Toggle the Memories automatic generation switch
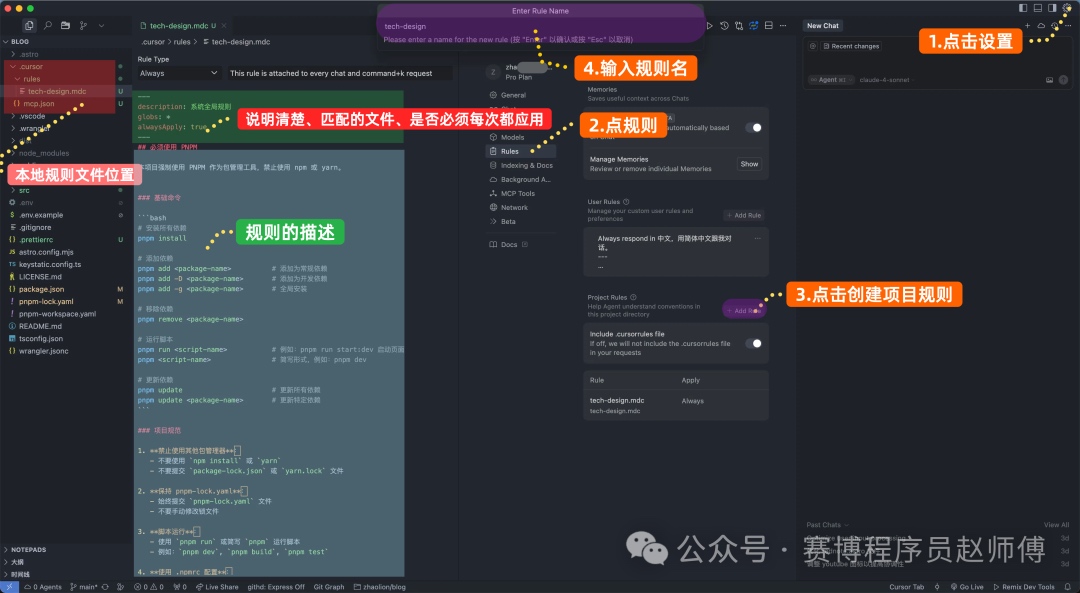Viewport: 1080px width, 593px height. pyautogui.click(x=754, y=127)
